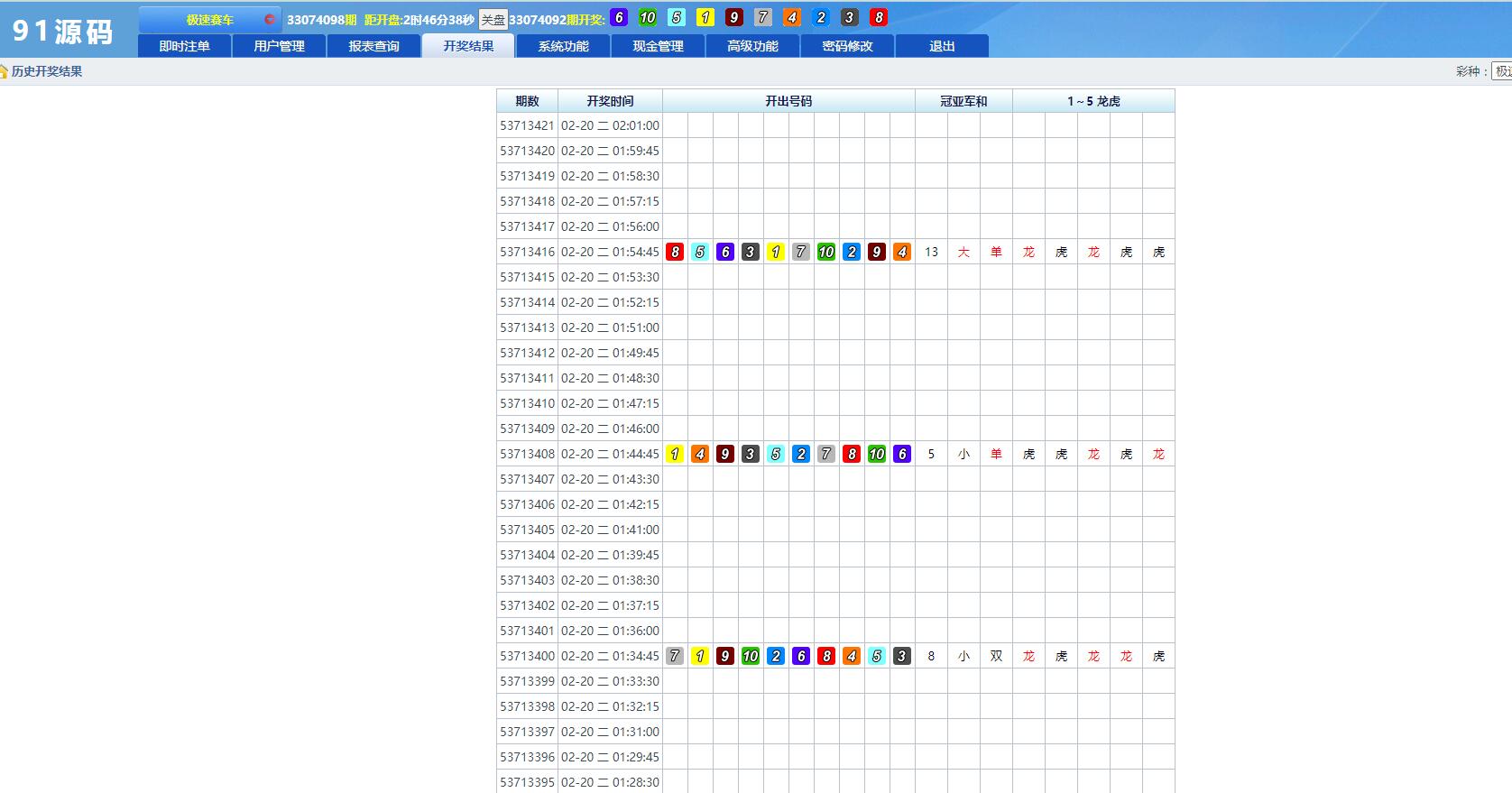This screenshot has height=793, width=1512.
Task: Click 密码修改 to change password
Action: 847,46
